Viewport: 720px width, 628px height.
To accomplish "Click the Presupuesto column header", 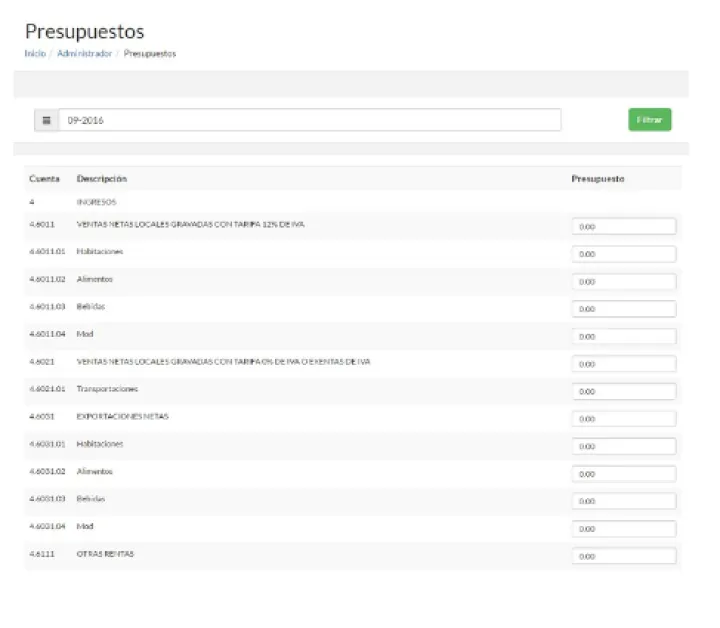I will pyautogui.click(x=598, y=179).
